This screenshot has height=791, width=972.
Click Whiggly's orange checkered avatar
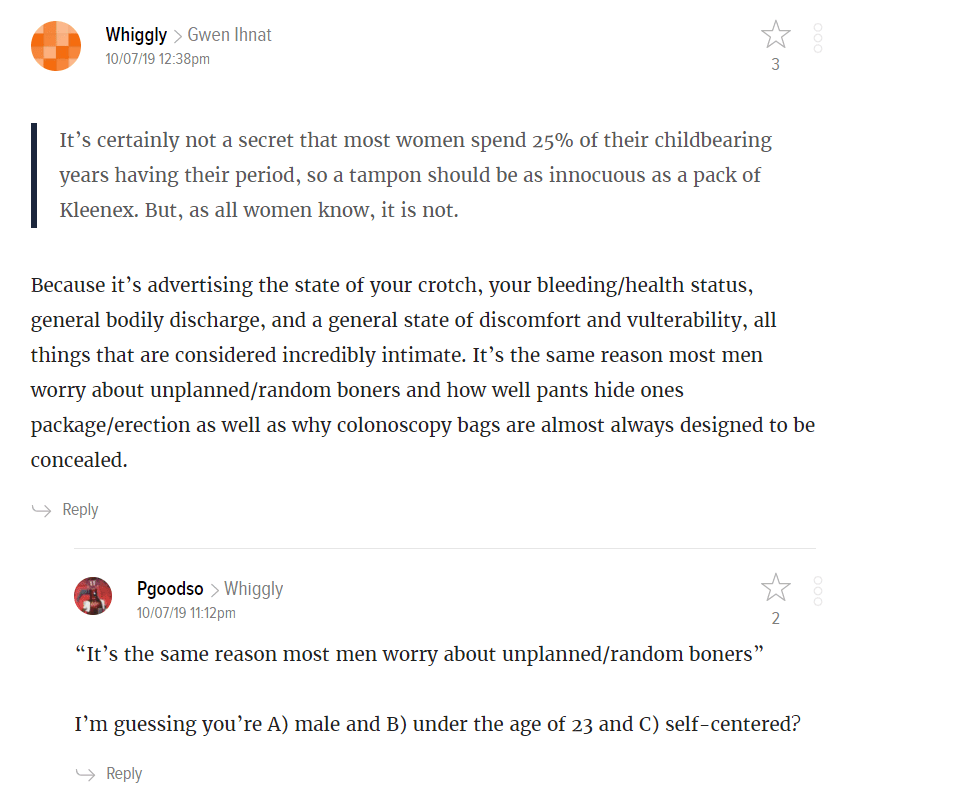pos(56,45)
